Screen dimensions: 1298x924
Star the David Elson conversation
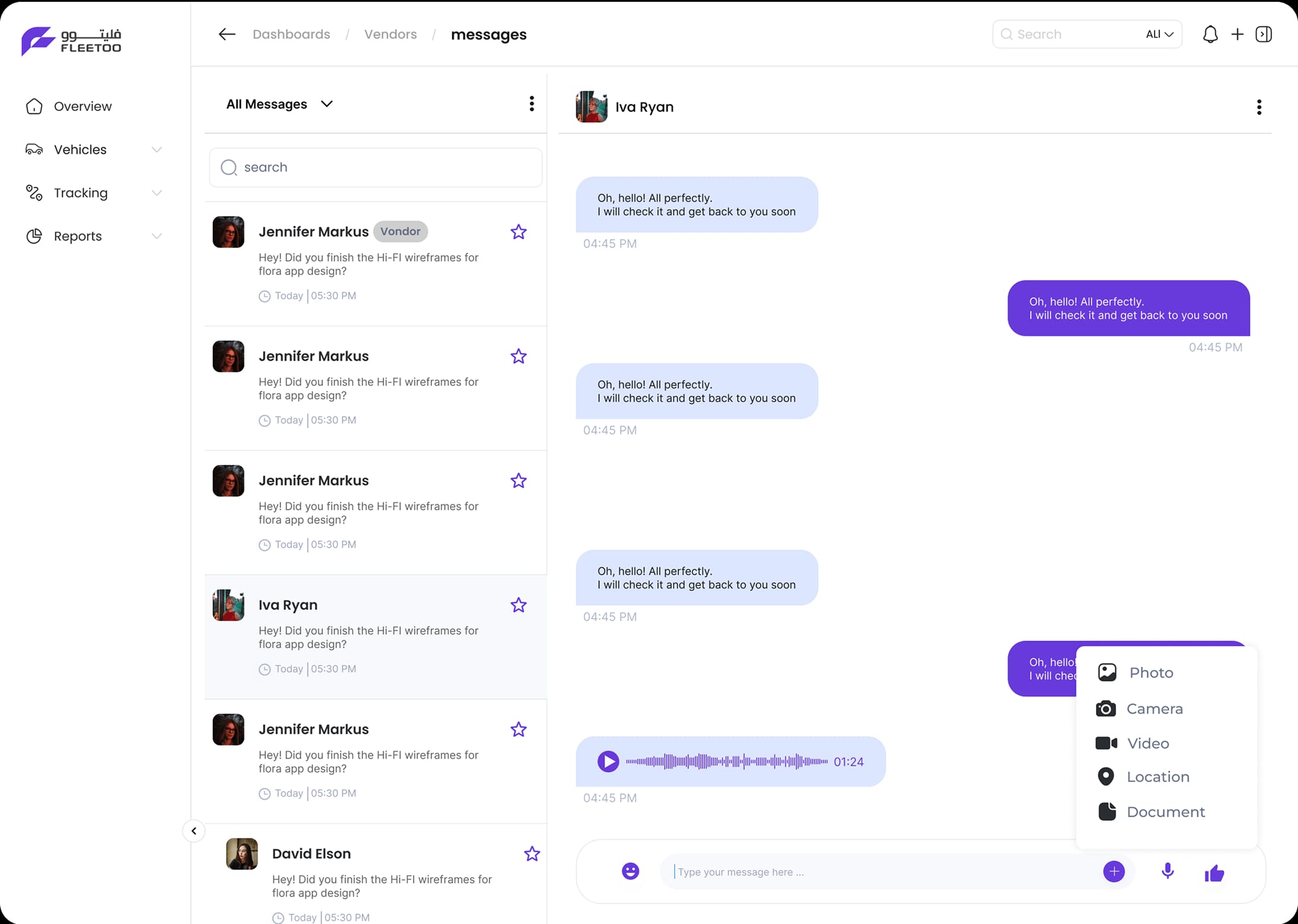pyautogui.click(x=532, y=853)
